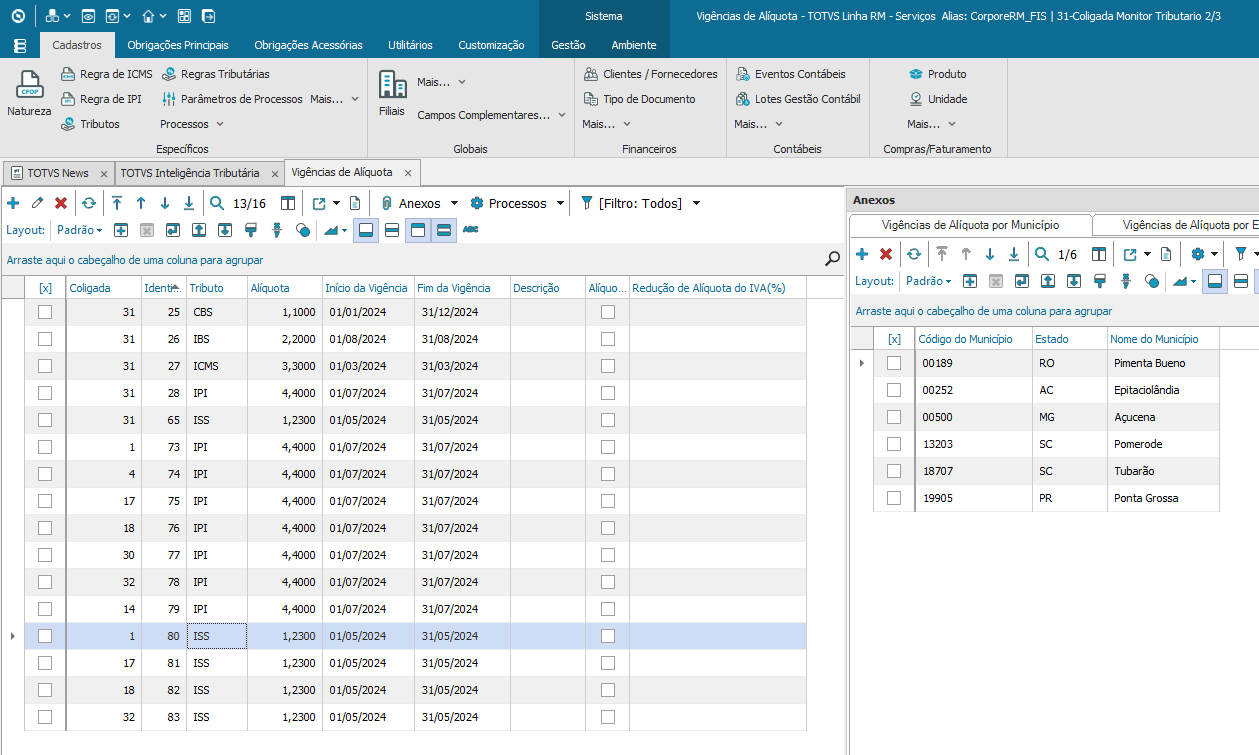Check the box for the CBS row
The height and width of the screenshot is (755, 1259).
(45, 312)
